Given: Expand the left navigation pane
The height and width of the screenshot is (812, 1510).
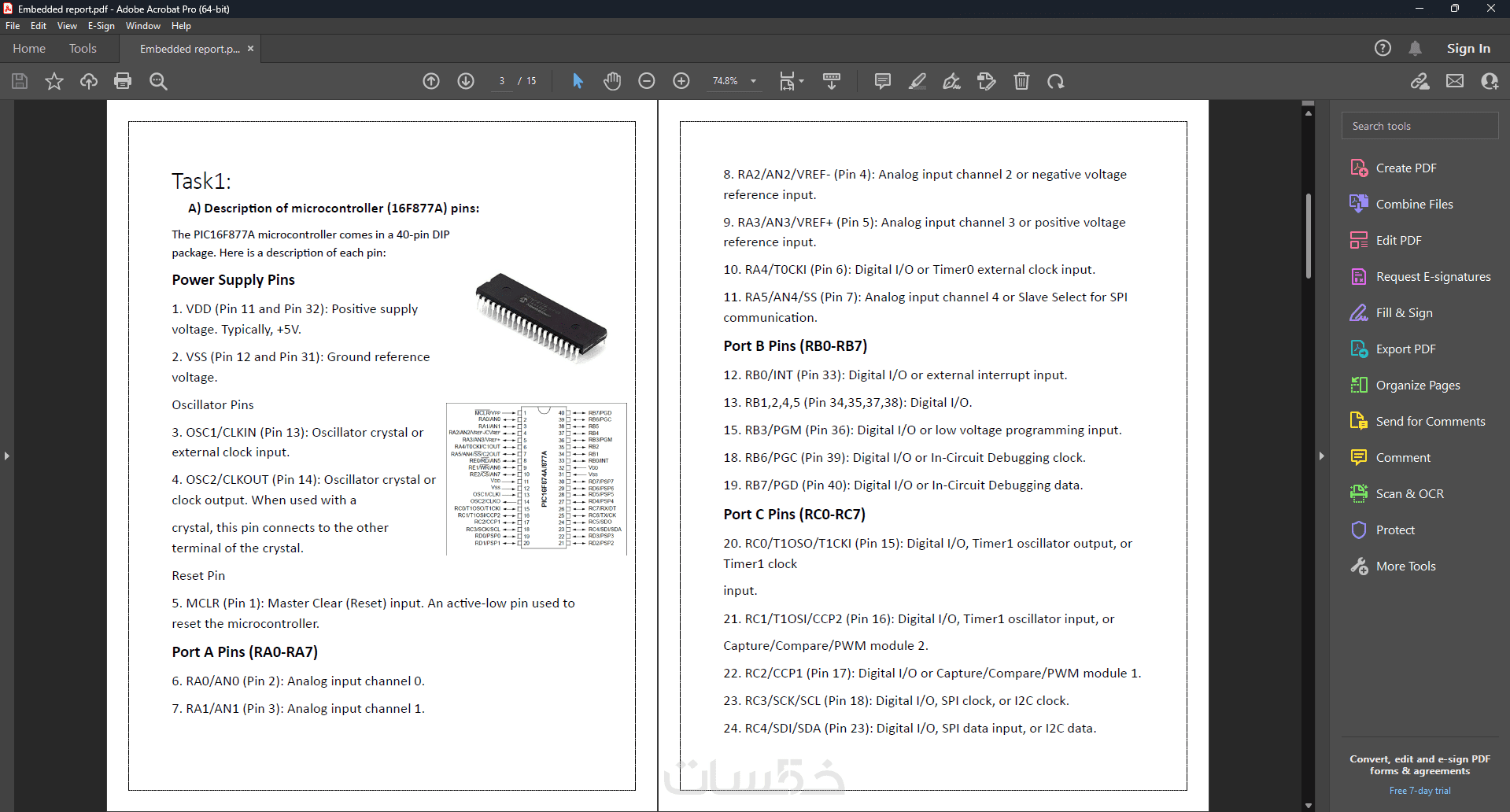Looking at the screenshot, I should [x=6, y=456].
